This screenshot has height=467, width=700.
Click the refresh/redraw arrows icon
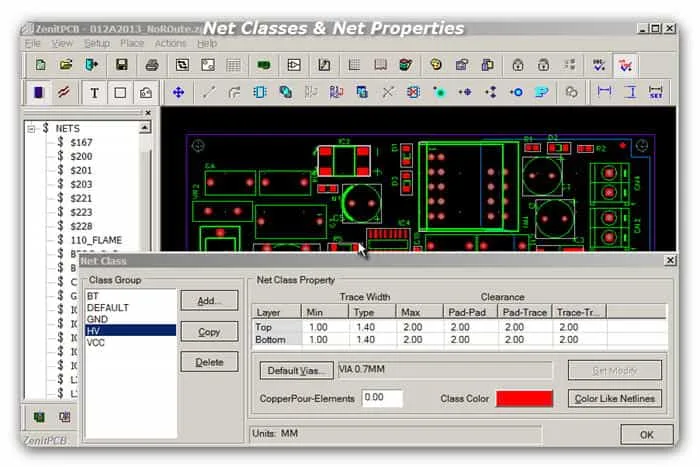click(x=182, y=65)
